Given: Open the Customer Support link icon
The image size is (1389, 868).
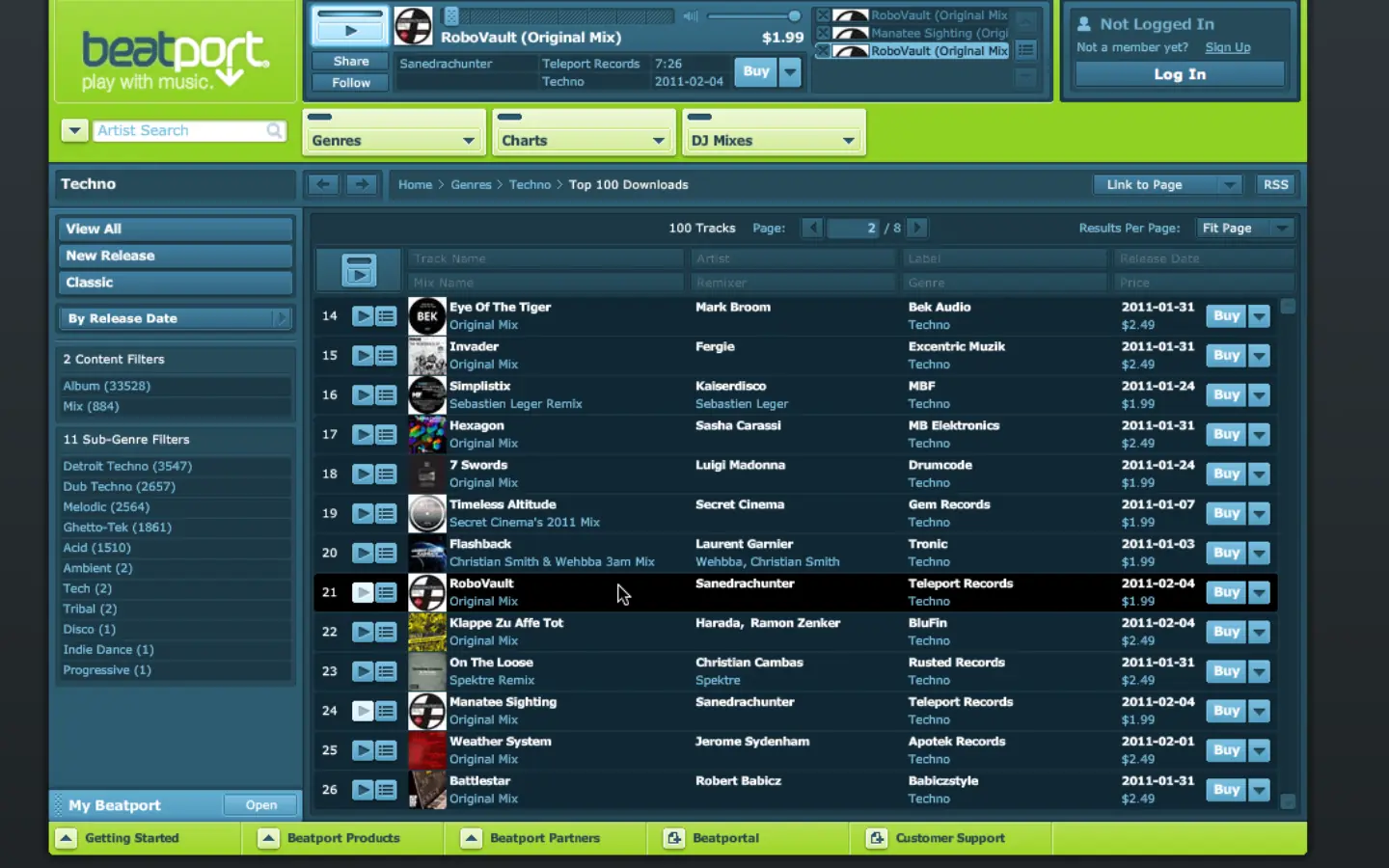Looking at the screenshot, I should coord(876,838).
